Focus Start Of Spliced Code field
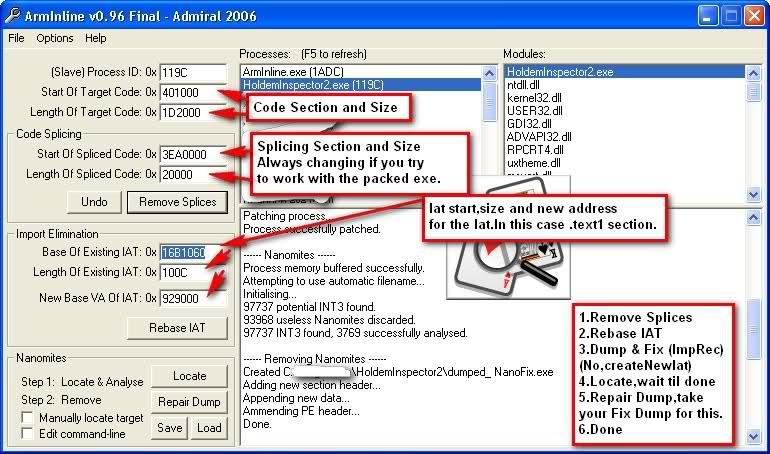Viewport: 770px width, 454px height. (x=193, y=155)
